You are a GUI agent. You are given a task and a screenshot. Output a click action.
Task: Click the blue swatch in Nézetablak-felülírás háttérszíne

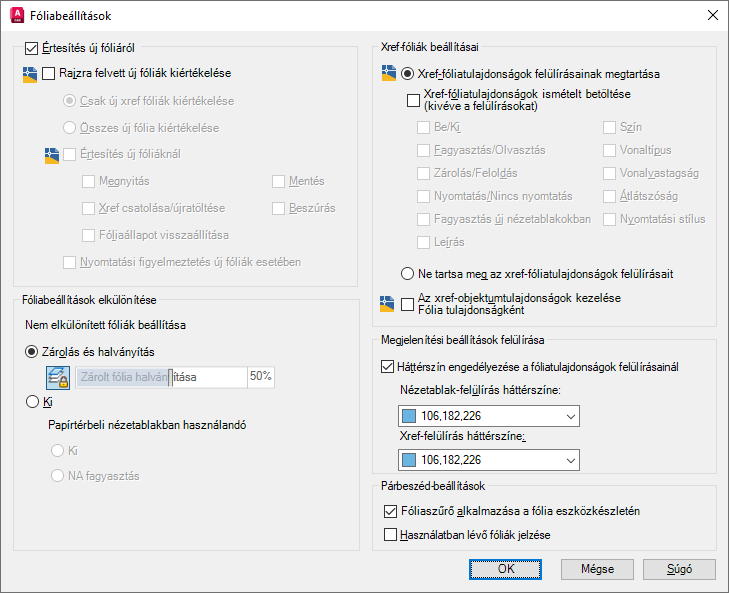[409, 416]
